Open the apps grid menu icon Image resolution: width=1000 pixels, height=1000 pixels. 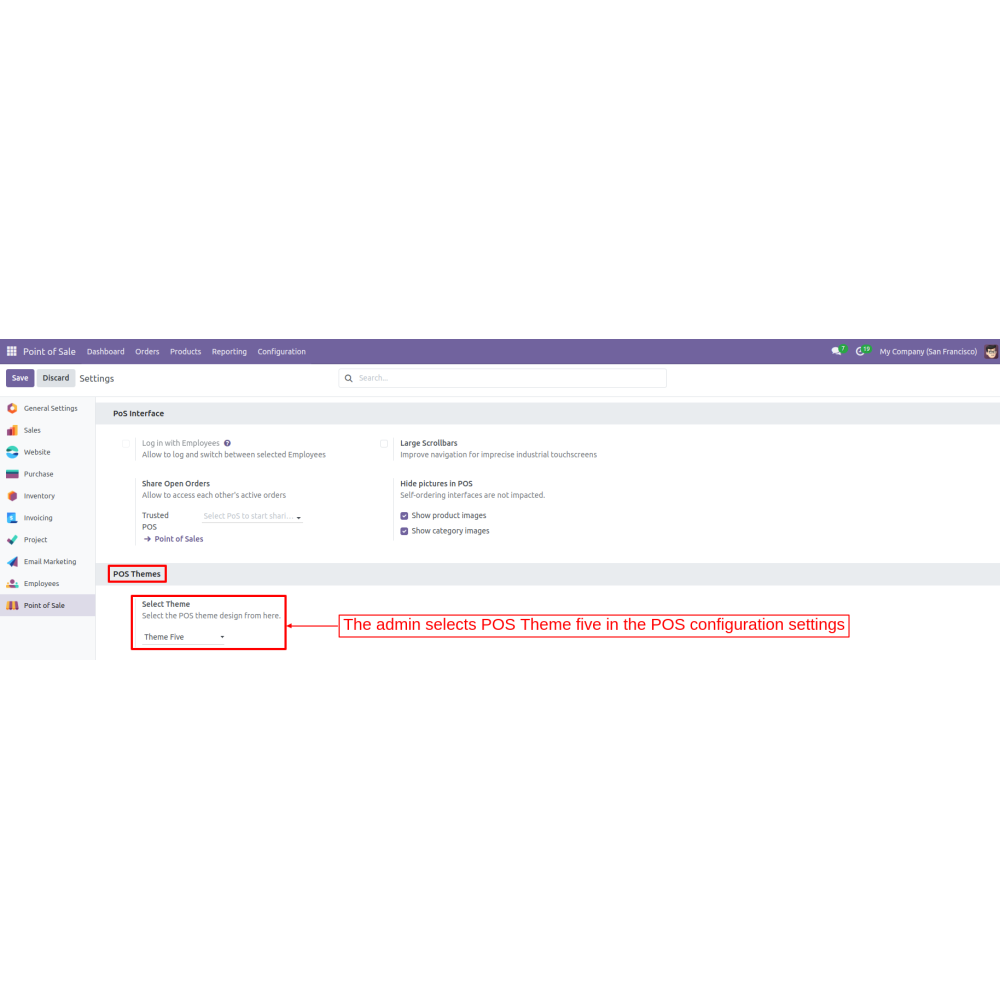coord(12,352)
